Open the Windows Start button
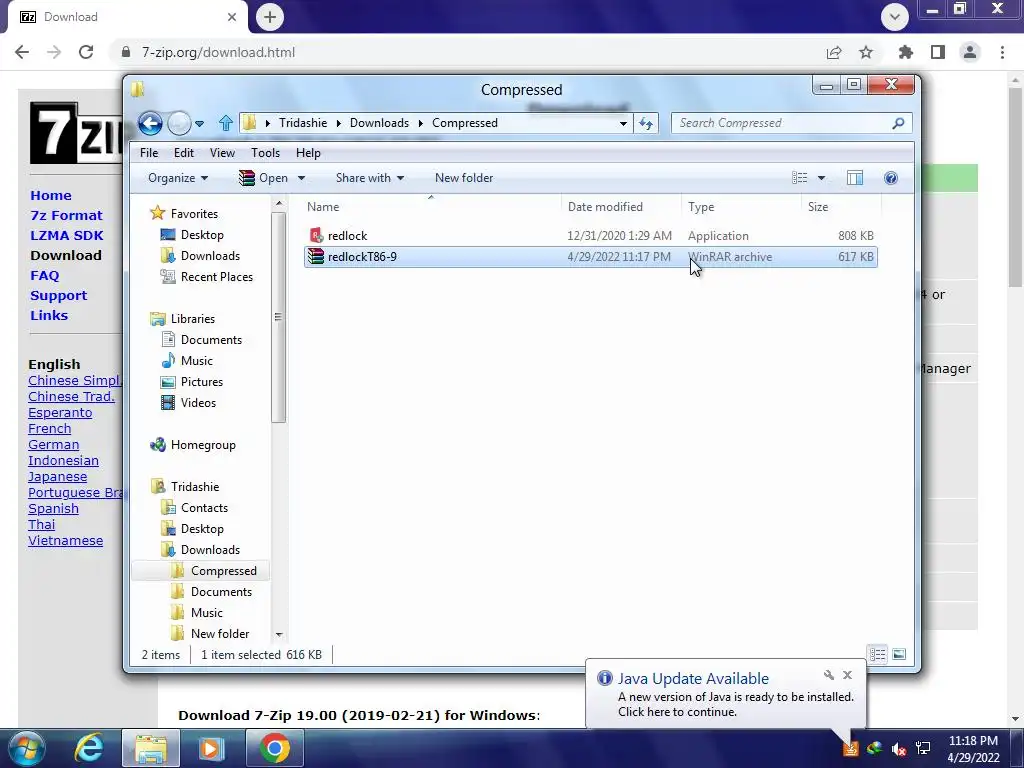 click(x=27, y=748)
